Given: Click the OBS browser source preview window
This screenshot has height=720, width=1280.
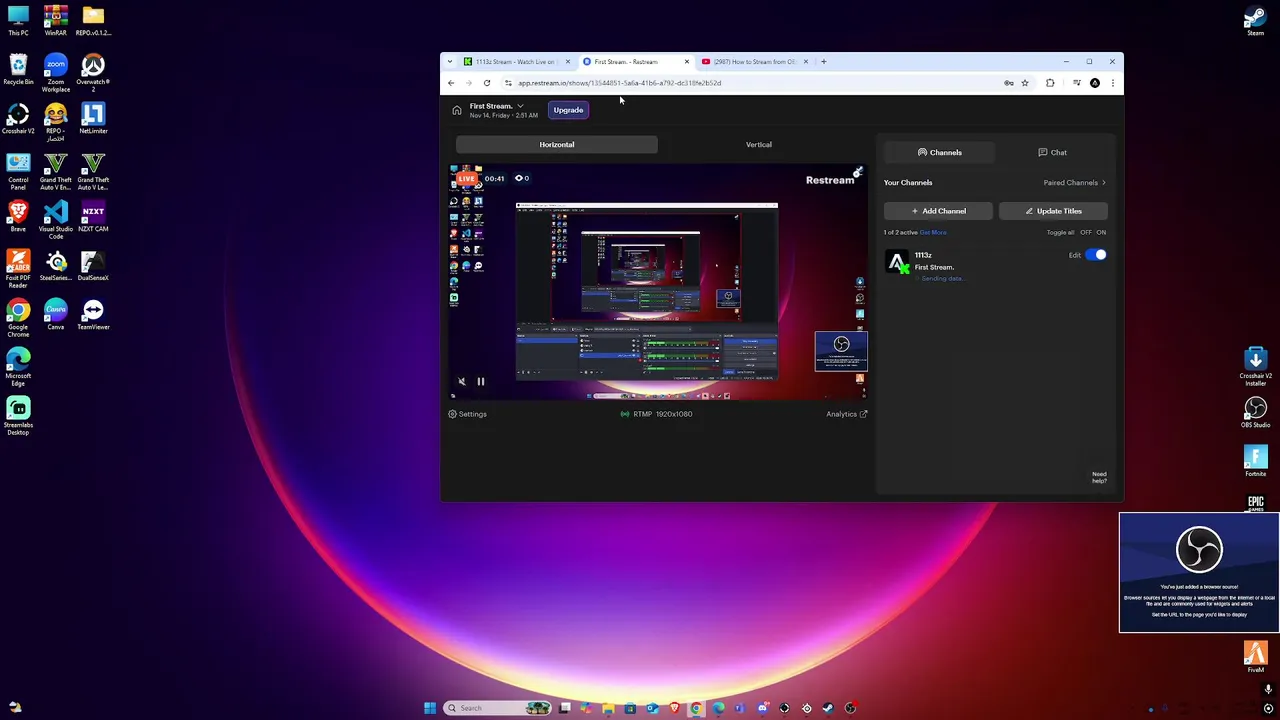Looking at the screenshot, I should 1199,573.
